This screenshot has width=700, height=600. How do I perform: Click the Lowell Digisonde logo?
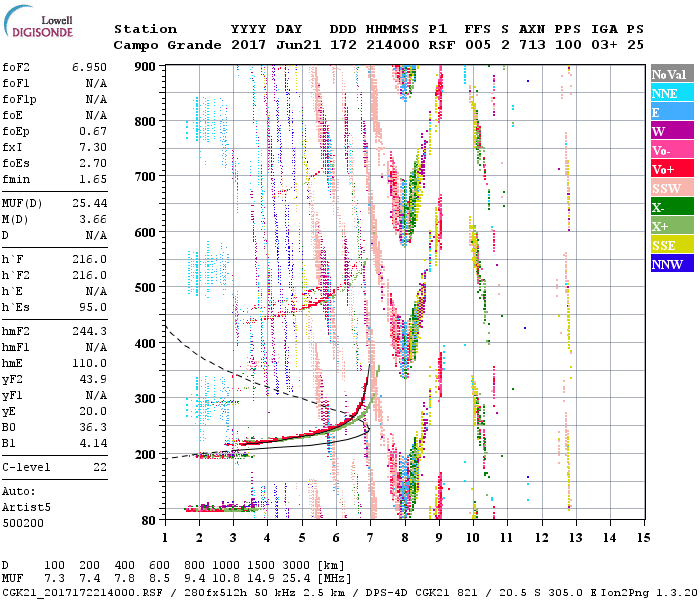coord(38,22)
